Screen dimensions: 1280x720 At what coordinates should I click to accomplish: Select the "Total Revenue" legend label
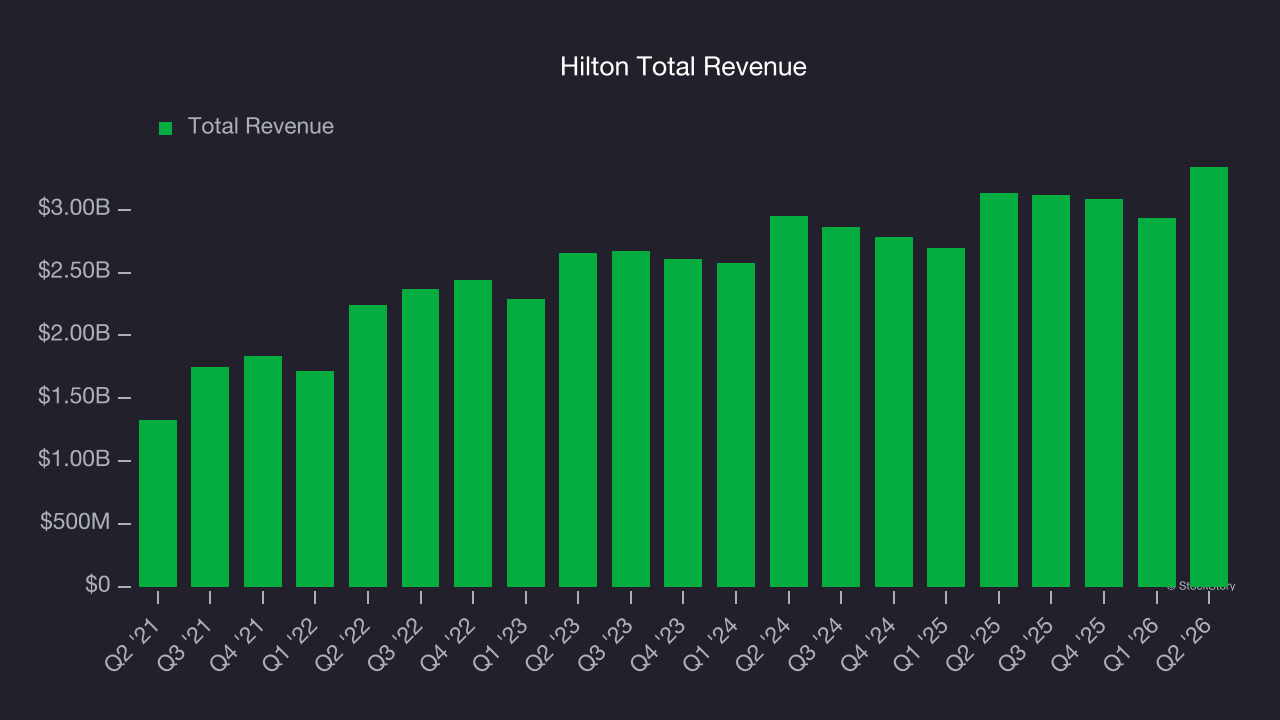click(x=261, y=127)
